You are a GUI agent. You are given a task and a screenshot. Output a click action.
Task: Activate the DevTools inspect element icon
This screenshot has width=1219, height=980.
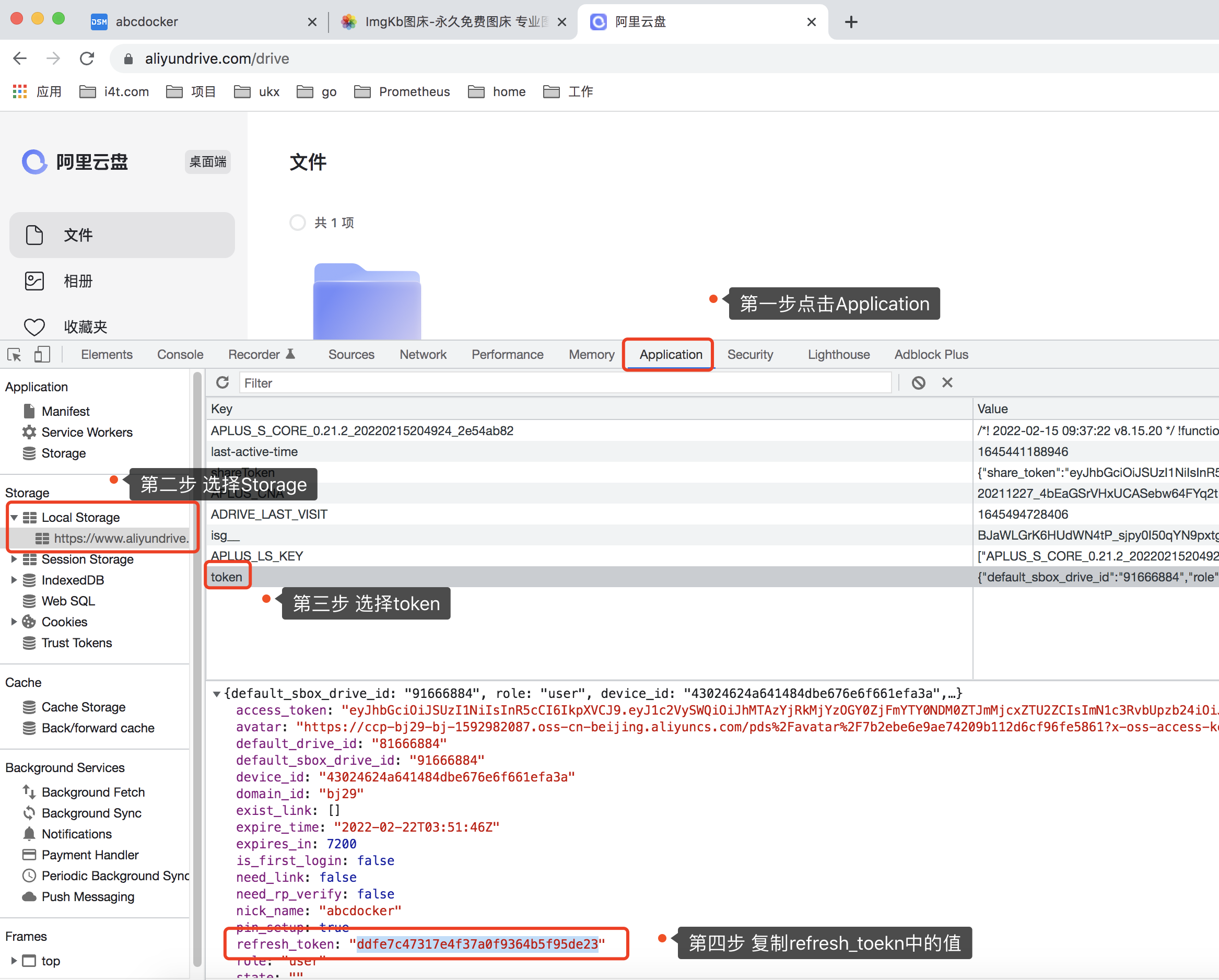point(14,355)
